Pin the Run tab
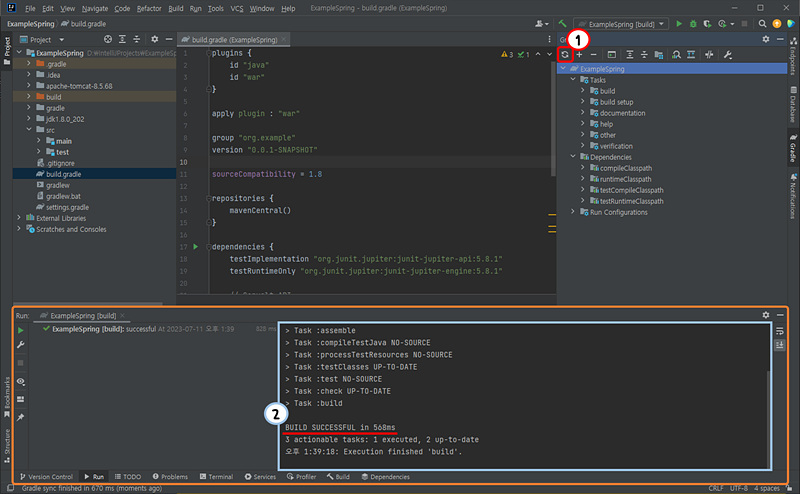Image resolution: width=800 pixels, height=494 pixels. coord(20,417)
